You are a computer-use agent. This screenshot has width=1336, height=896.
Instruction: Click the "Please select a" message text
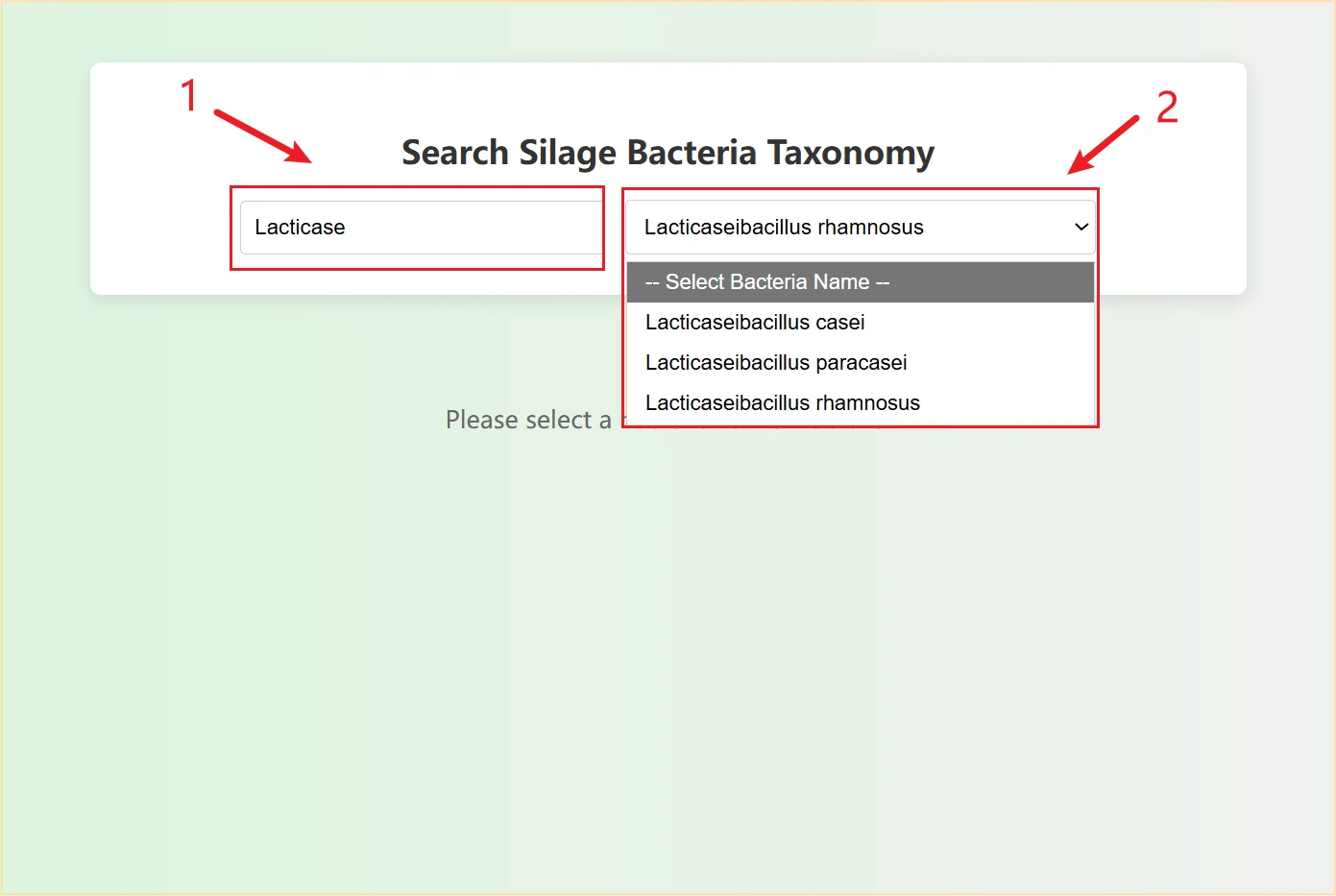click(x=528, y=420)
